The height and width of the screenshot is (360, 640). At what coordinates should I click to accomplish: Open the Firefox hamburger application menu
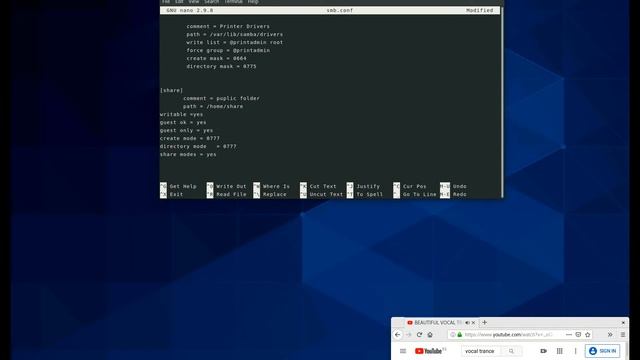[x=623, y=335]
